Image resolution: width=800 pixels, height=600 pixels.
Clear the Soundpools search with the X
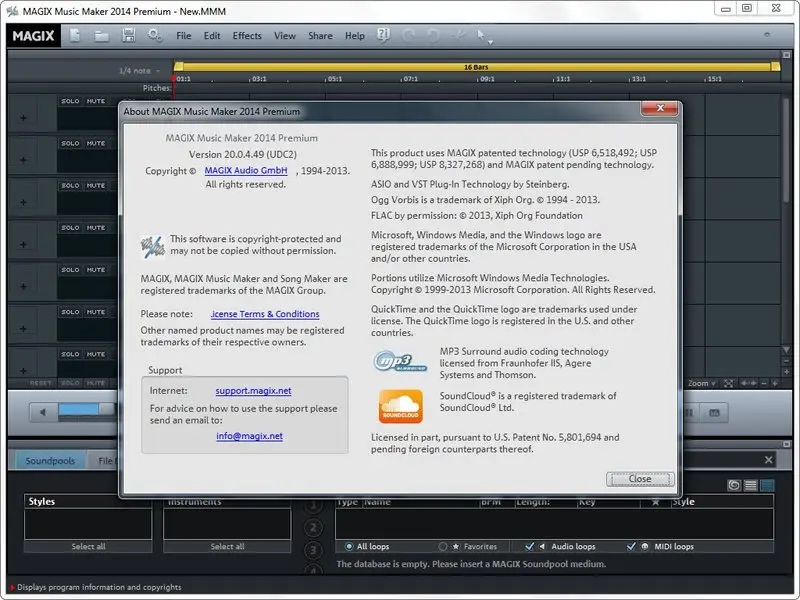tap(768, 460)
